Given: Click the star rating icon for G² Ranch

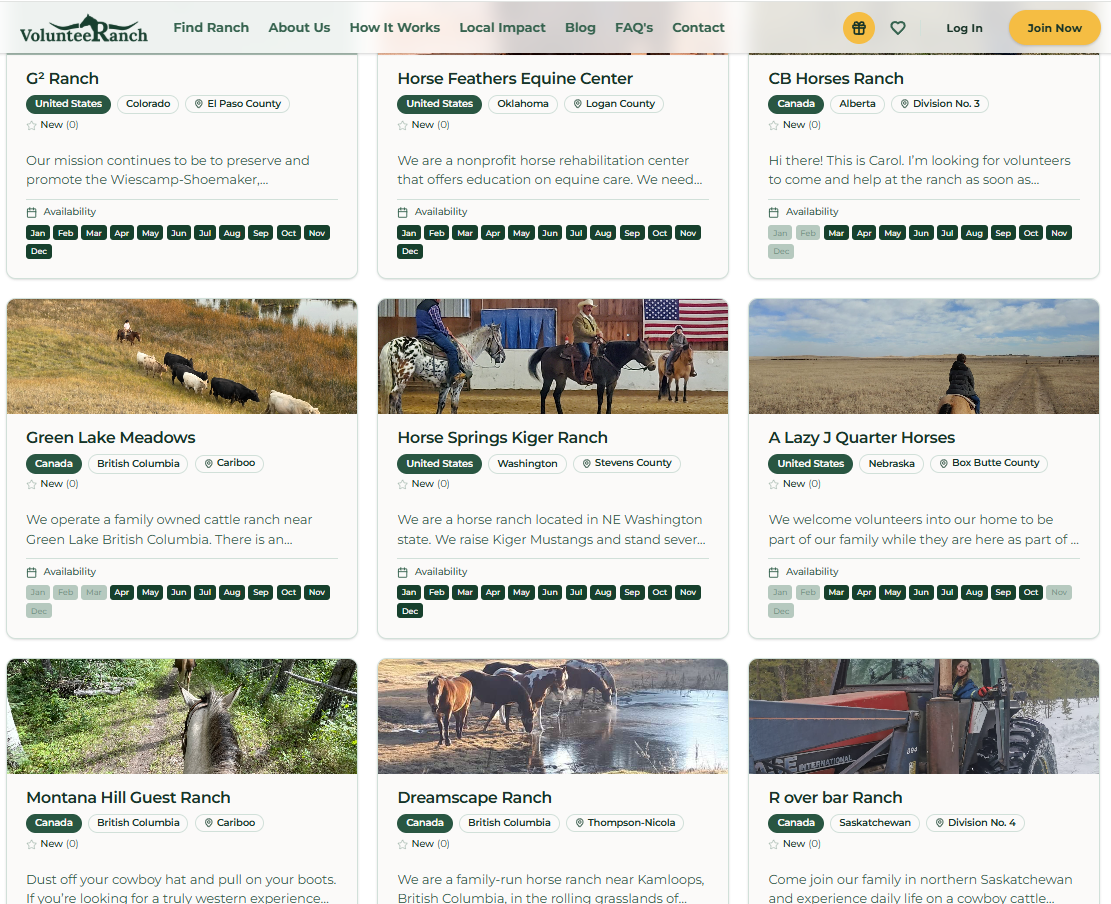Looking at the screenshot, I should tap(31, 125).
